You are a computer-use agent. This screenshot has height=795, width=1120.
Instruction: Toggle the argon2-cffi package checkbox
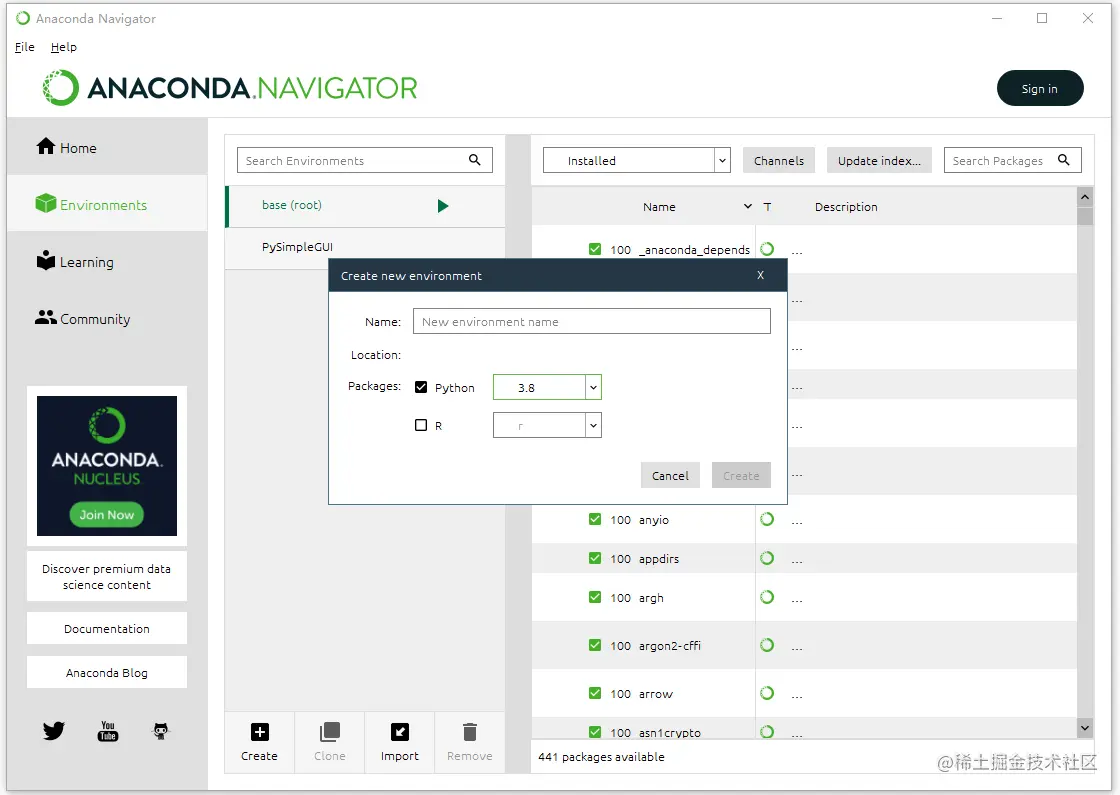tap(595, 645)
